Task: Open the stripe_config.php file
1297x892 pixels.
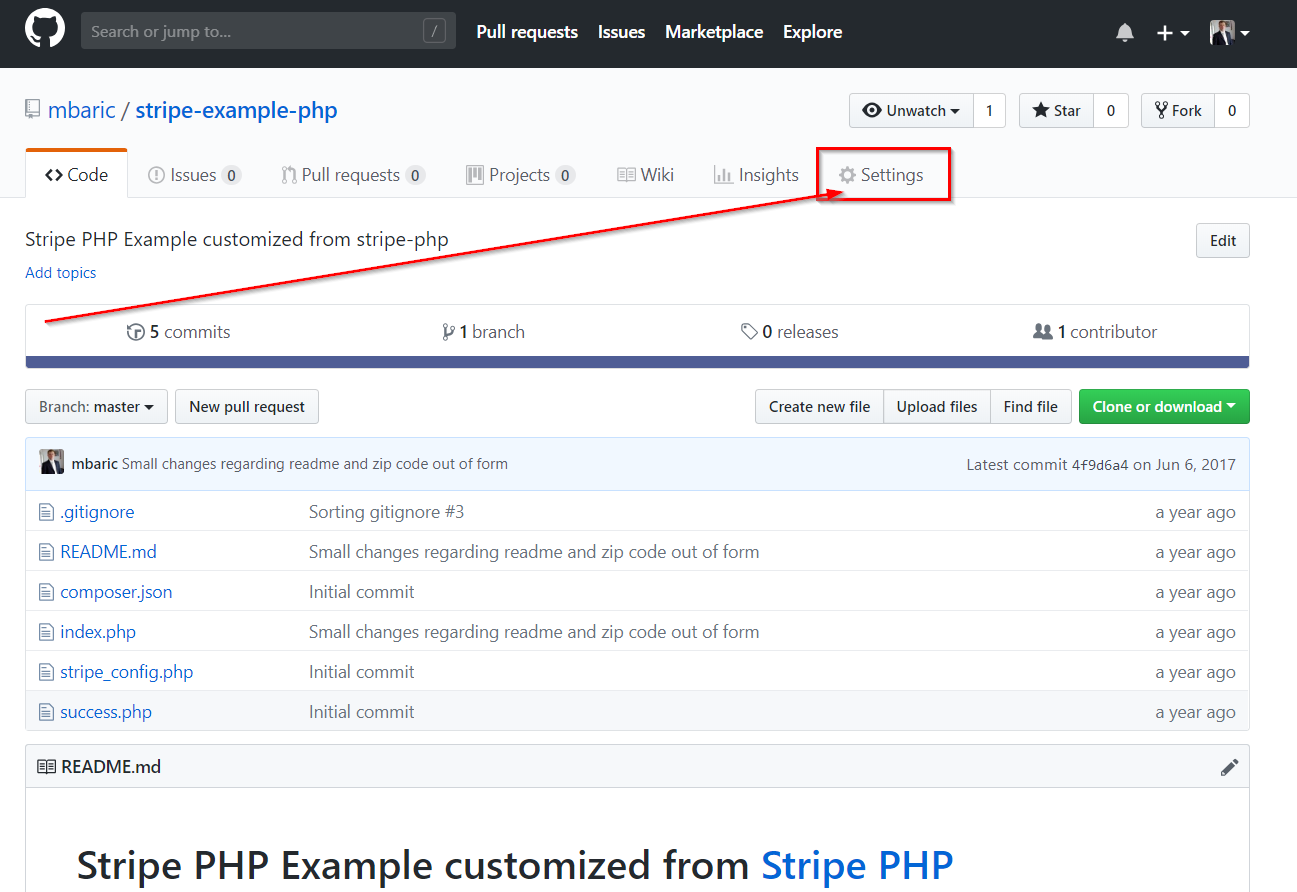Action: click(126, 672)
